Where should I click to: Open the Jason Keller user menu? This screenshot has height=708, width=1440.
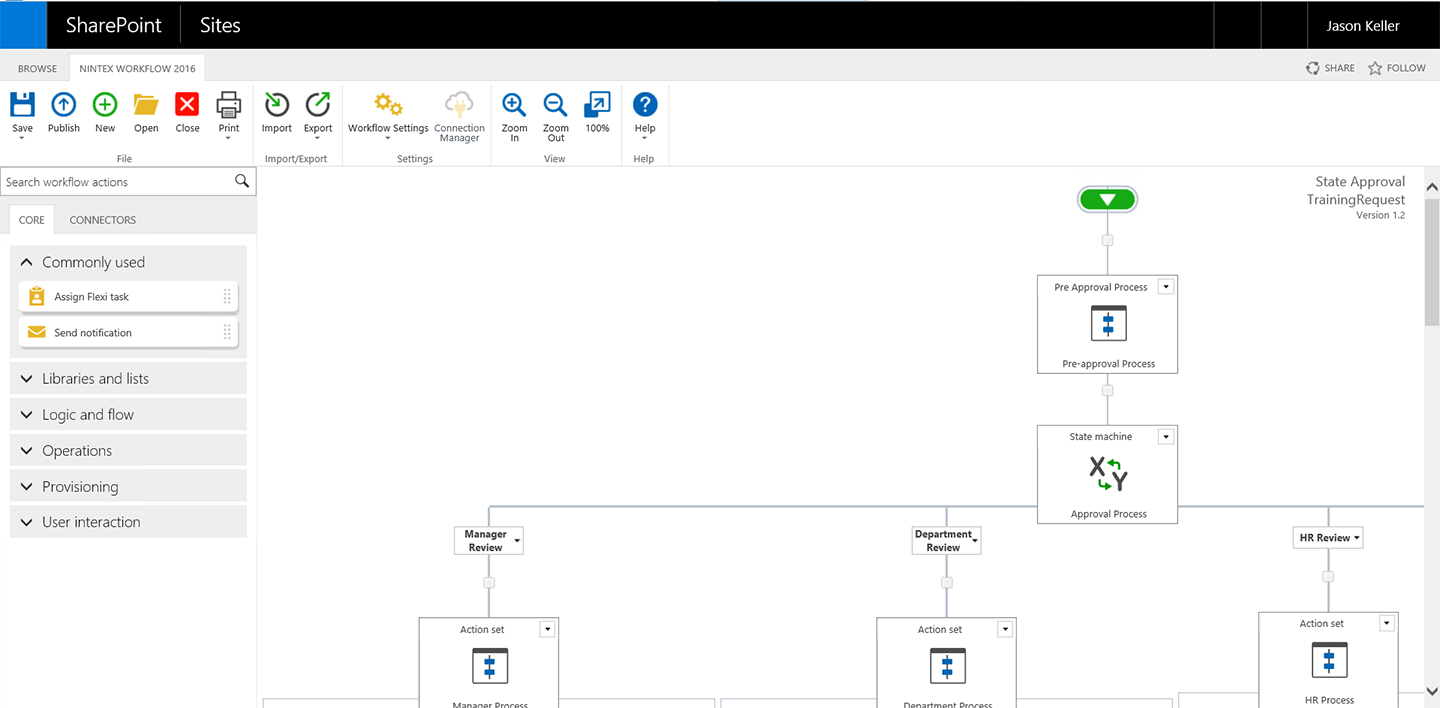[1363, 26]
